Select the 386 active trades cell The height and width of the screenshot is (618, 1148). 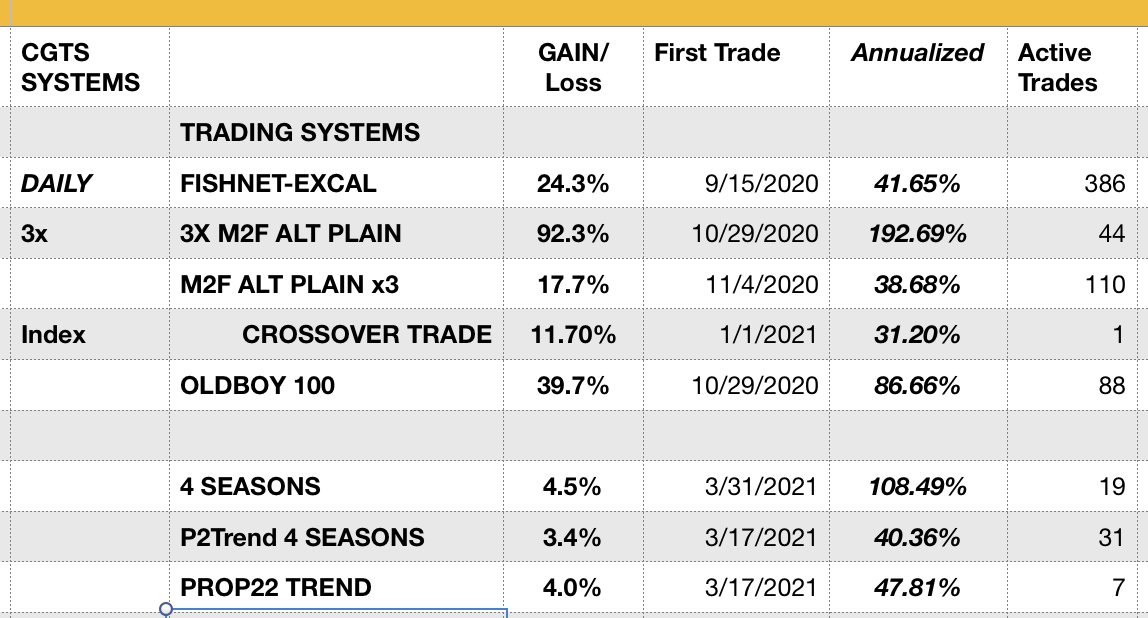[1104, 184]
